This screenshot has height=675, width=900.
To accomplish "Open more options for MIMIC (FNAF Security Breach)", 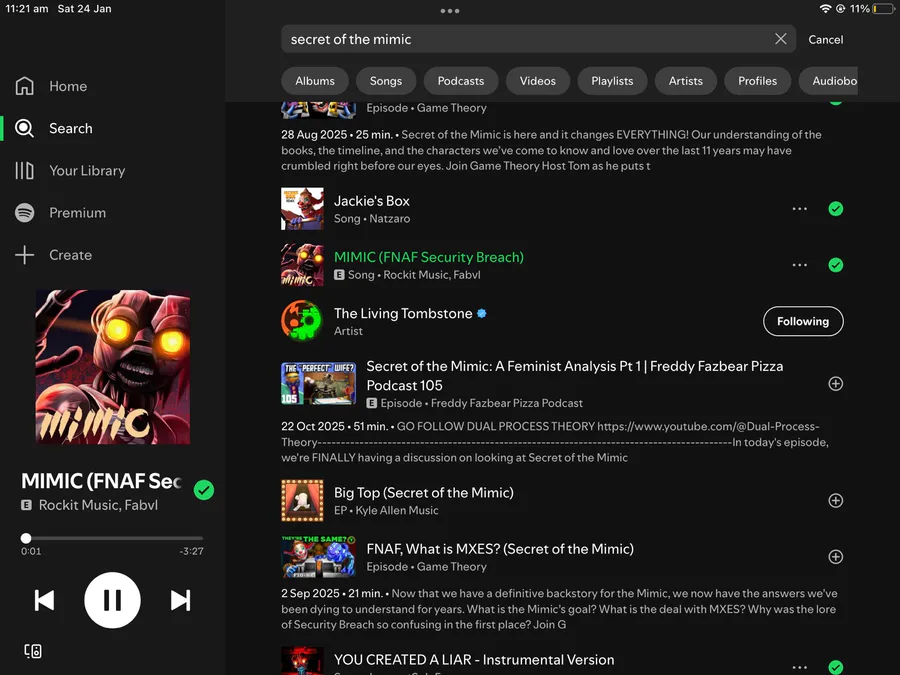I will (x=800, y=265).
